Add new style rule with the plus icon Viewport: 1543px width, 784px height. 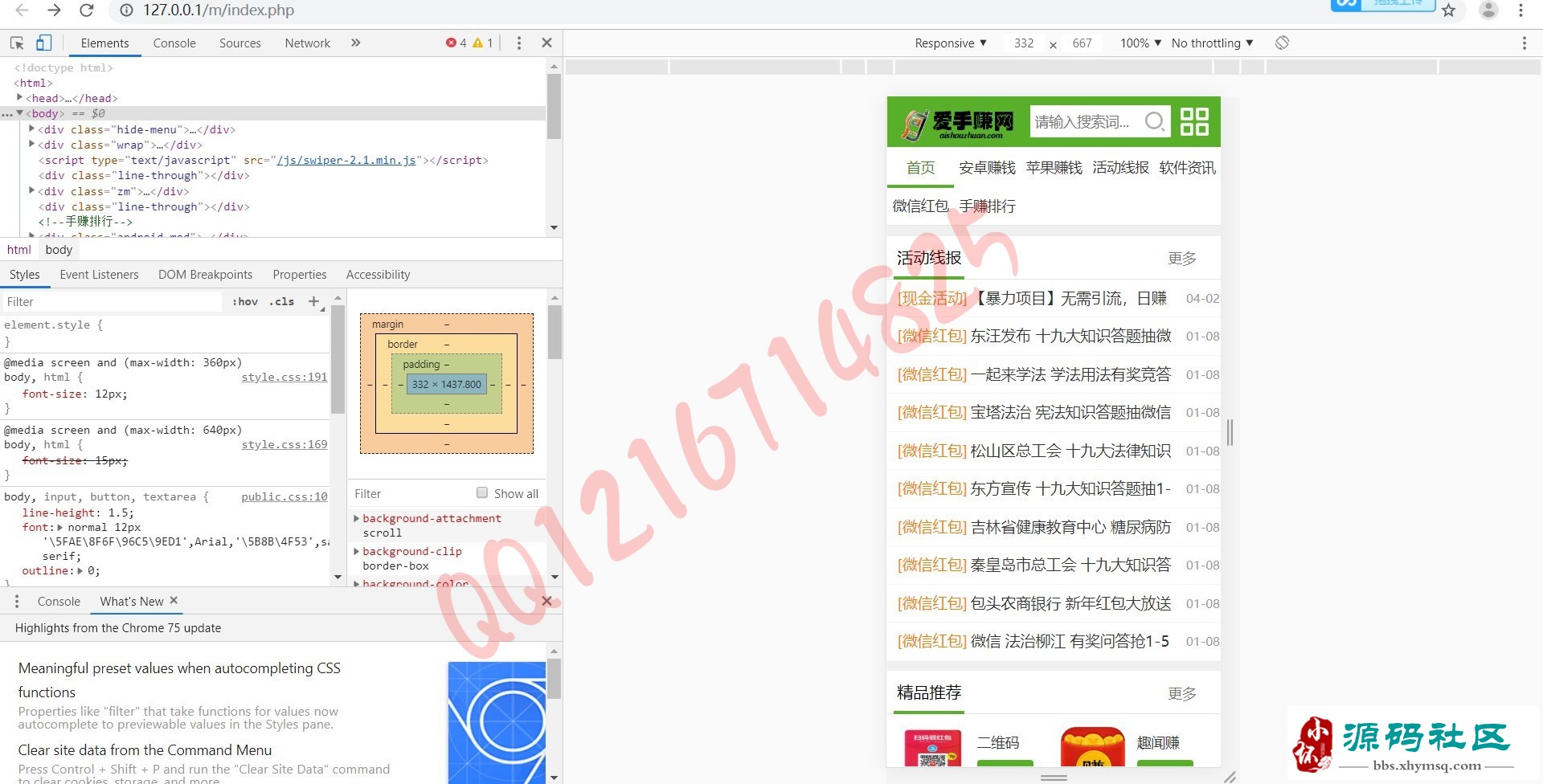click(x=314, y=302)
